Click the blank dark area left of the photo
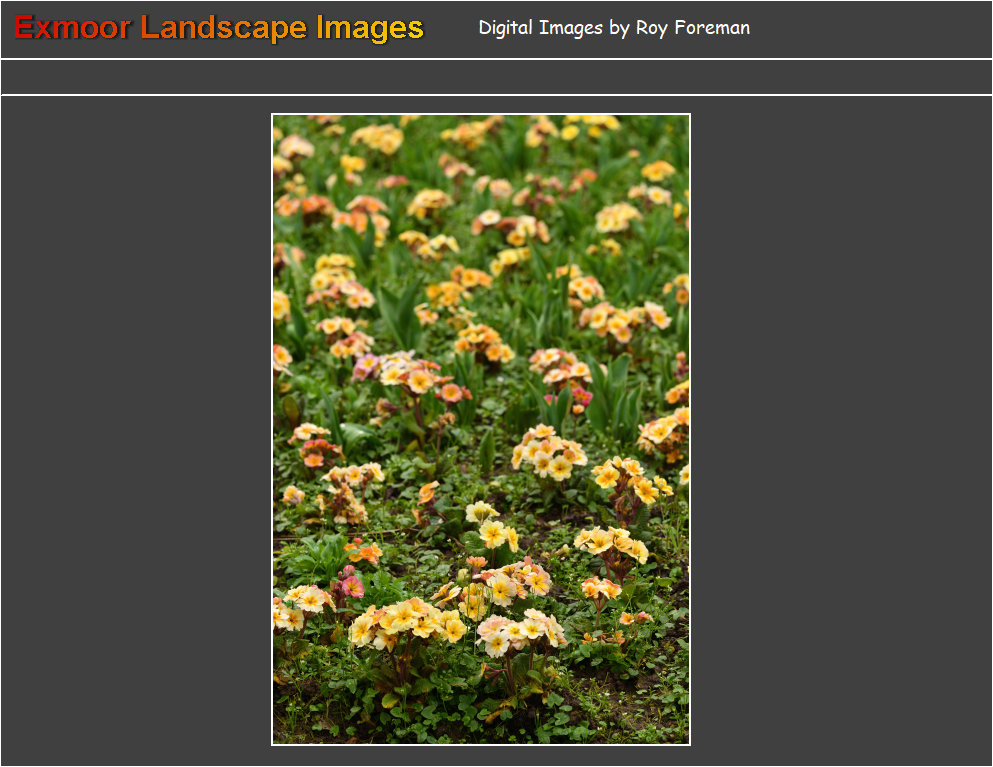 coord(135,430)
